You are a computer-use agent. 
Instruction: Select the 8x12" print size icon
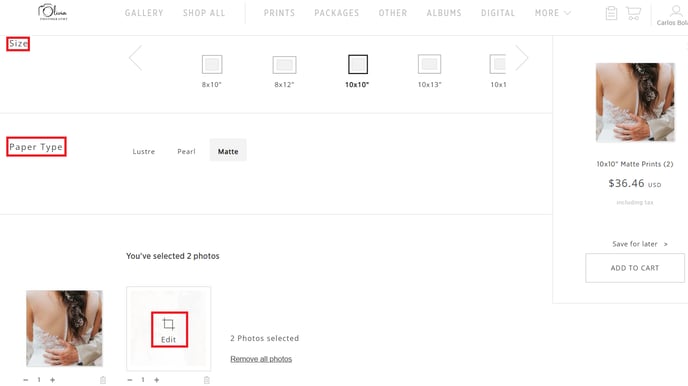[284, 65]
